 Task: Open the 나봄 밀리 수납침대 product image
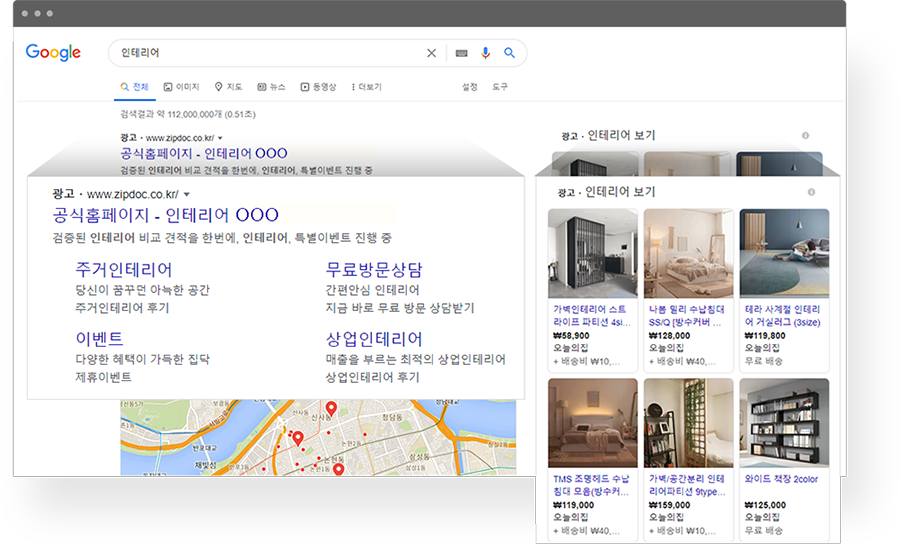688,253
